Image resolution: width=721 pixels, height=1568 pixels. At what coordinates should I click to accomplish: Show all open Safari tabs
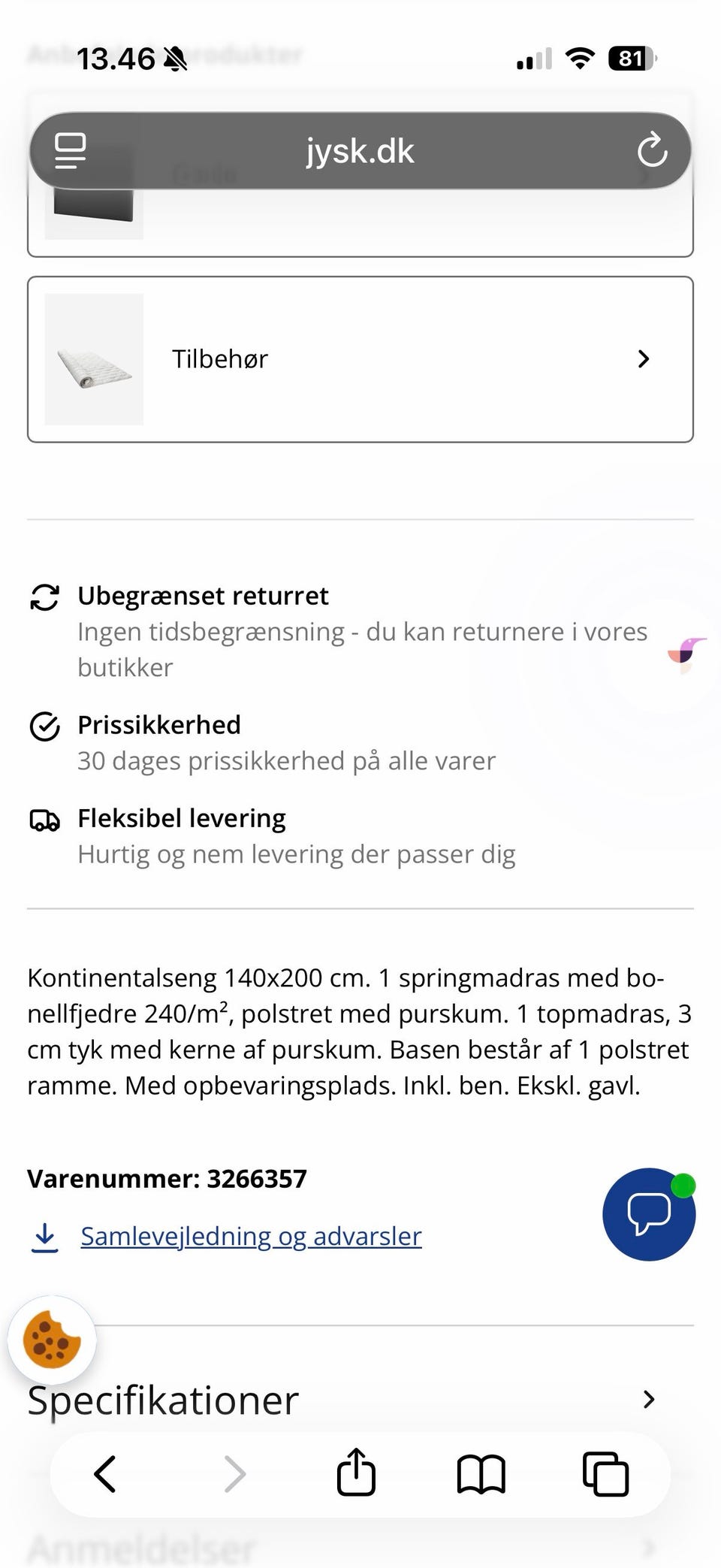coord(605,1473)
